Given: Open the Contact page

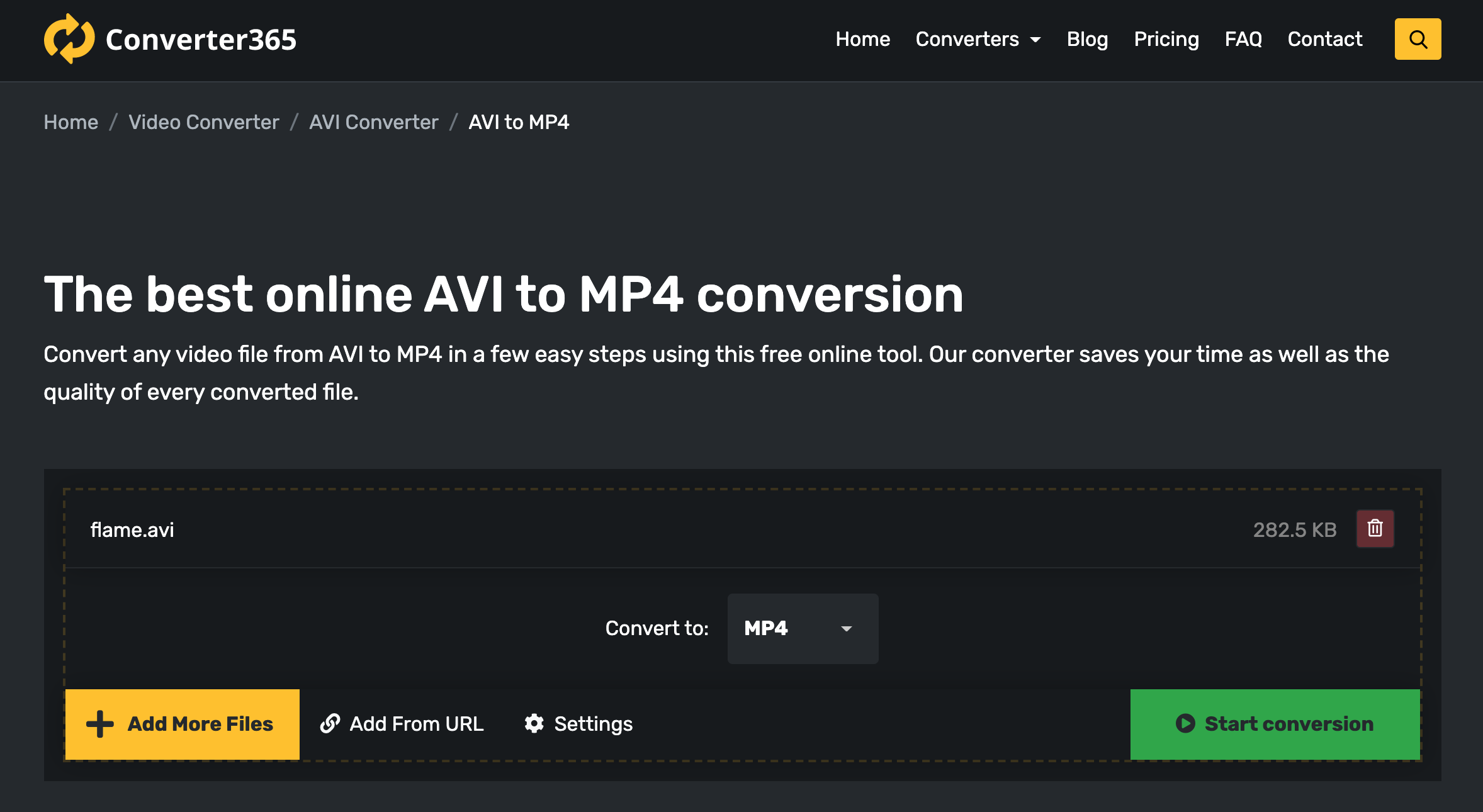Looking at the screenshot, I should 1324,39.
